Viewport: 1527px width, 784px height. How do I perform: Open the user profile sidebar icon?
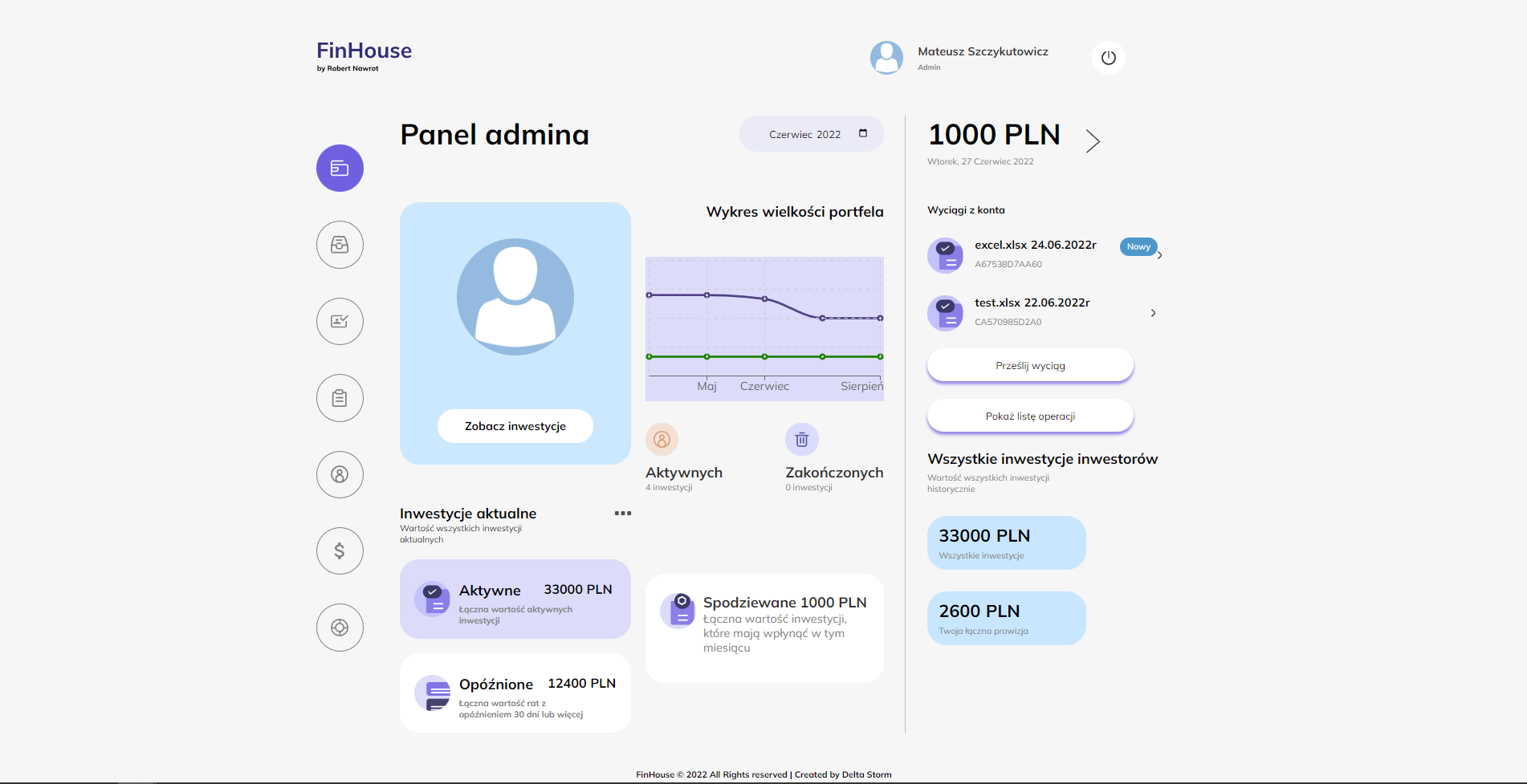[x=340, y=474]
